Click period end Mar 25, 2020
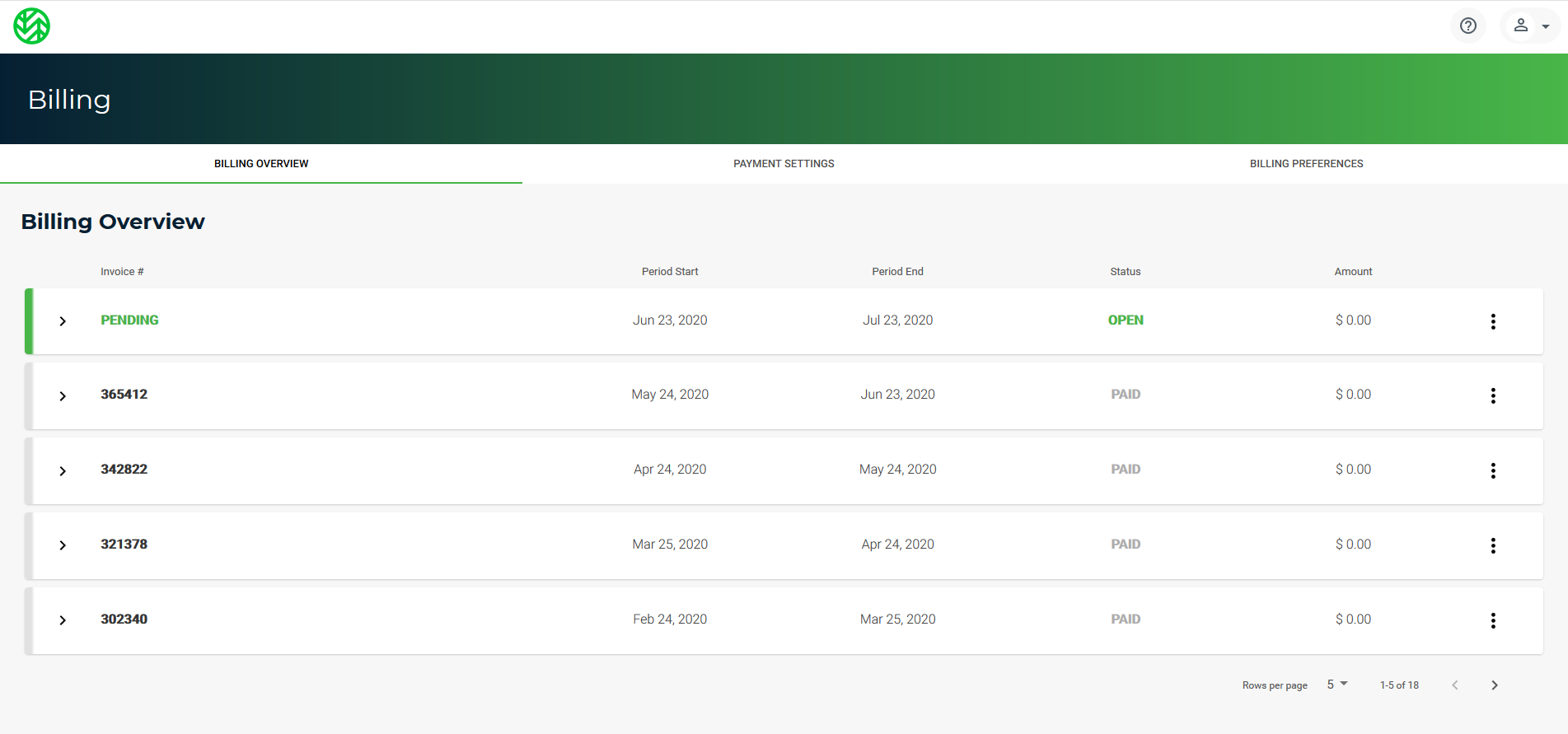Image resolution: width=1568 pixels, height=734 pixels. tap(897, 619)
